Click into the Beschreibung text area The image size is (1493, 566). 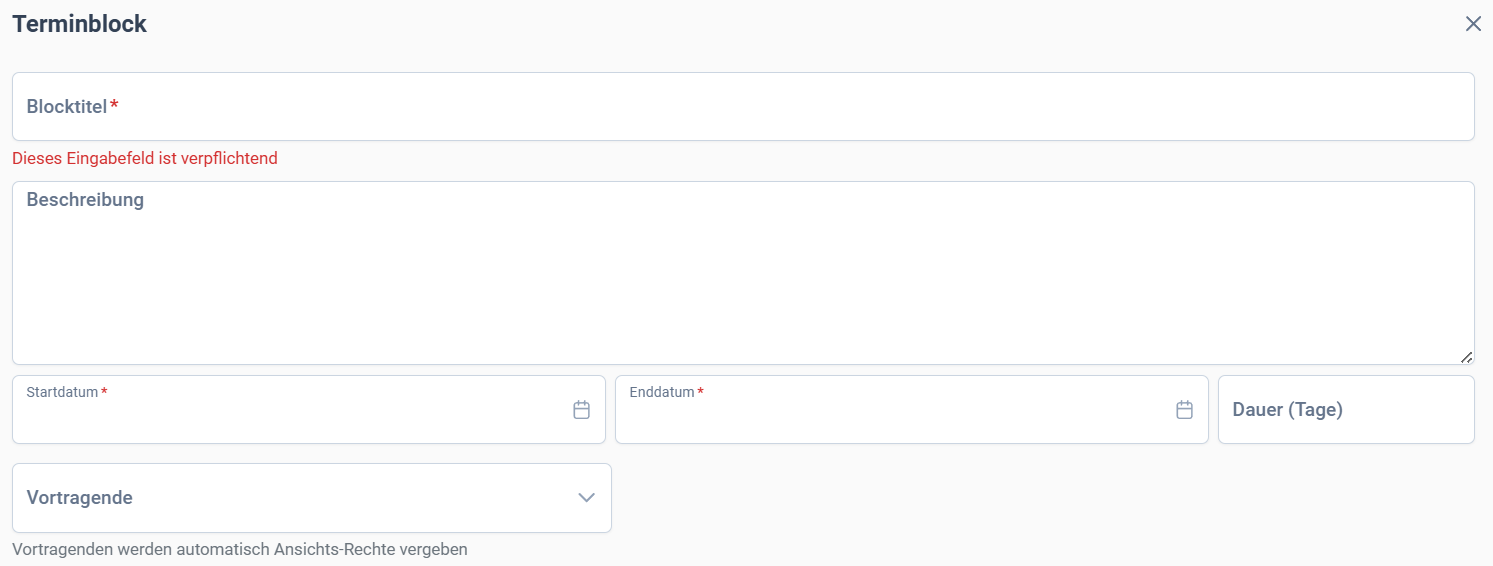coord(743,273)
